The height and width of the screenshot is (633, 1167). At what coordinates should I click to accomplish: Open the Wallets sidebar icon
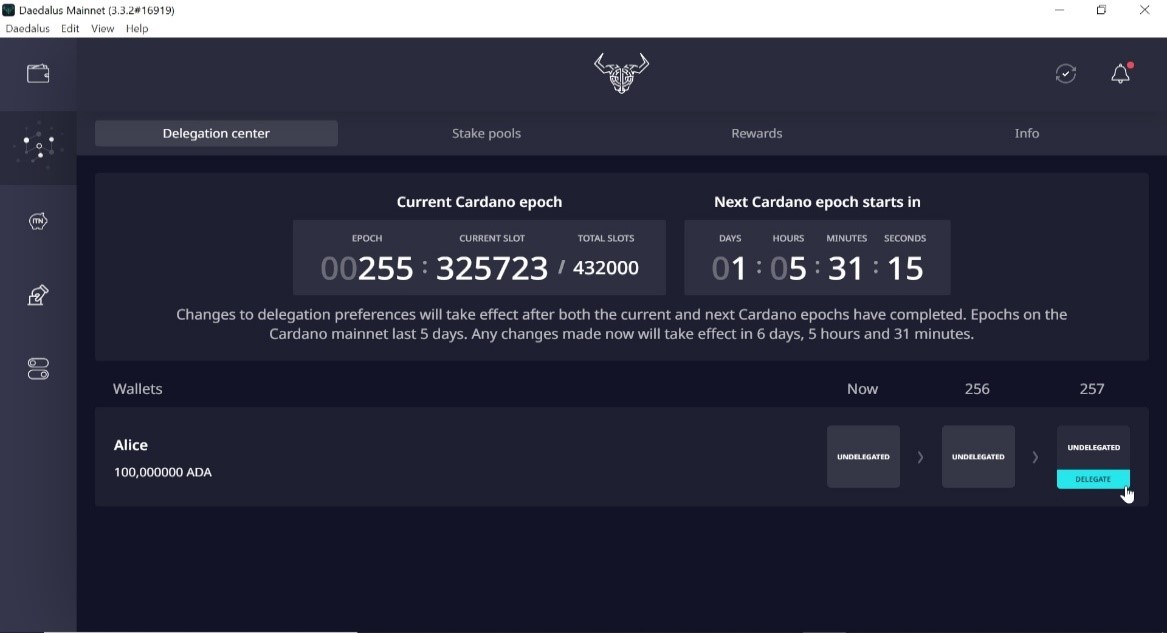click(x=38, y=74)
